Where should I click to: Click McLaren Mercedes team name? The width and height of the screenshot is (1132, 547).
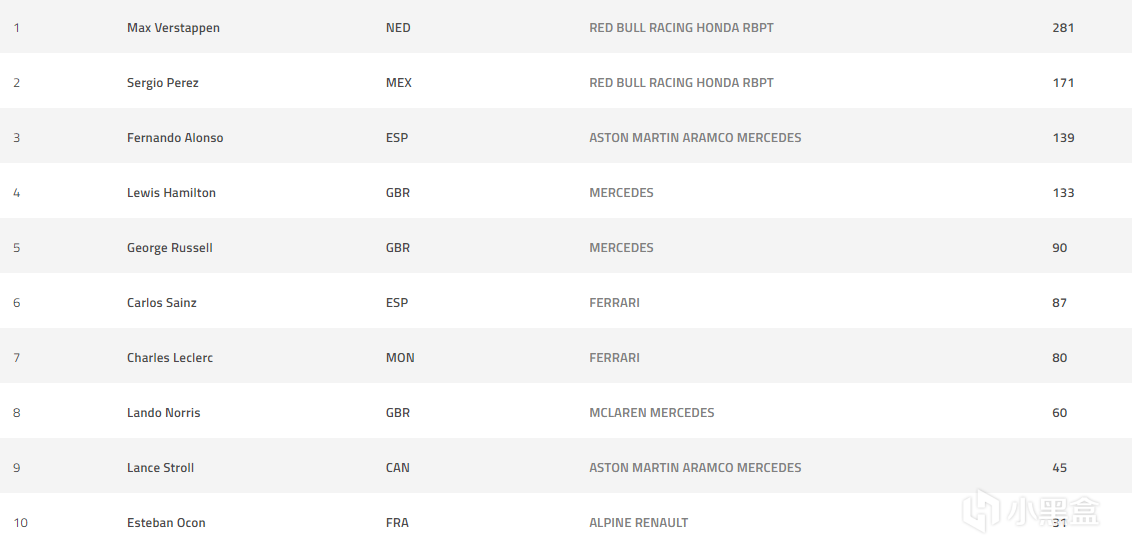651,413
